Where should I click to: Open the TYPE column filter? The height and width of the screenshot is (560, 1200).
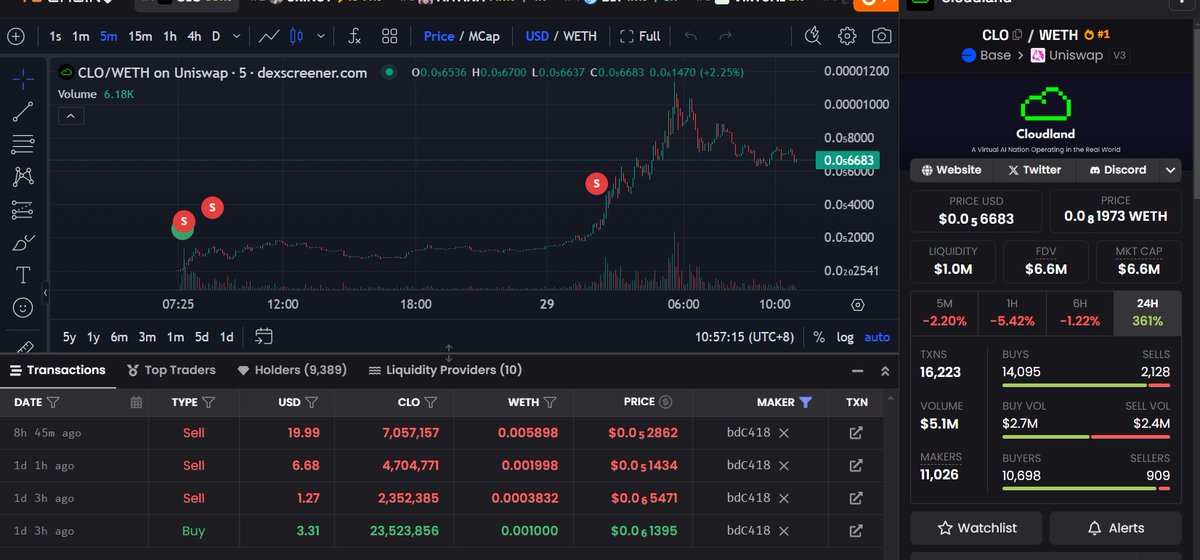(x=209, y=402)
